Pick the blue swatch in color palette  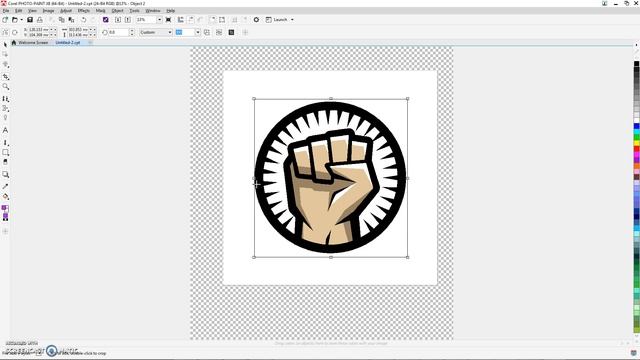point(636,127)
